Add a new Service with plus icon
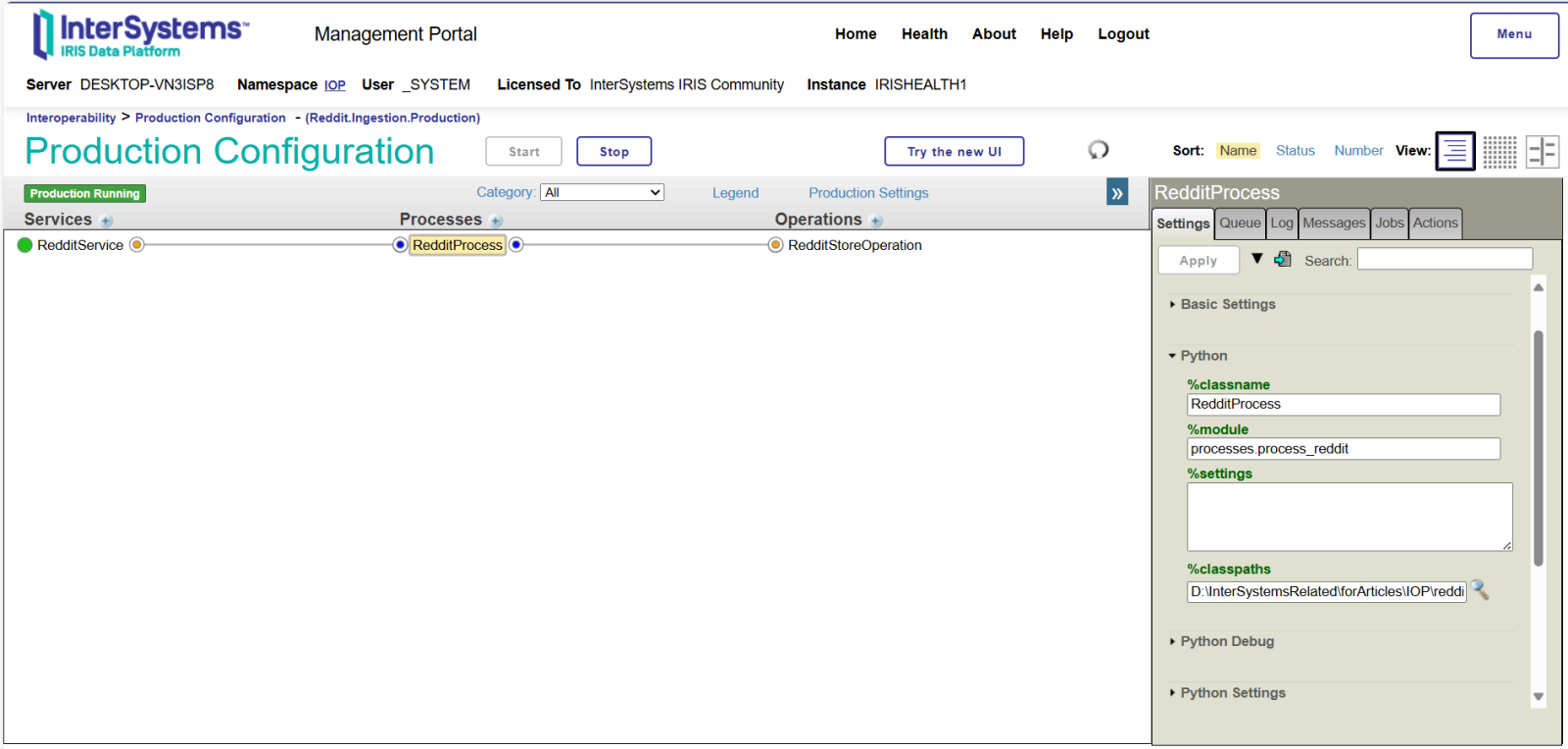1568x749 pixels. [x=107, y=222]
